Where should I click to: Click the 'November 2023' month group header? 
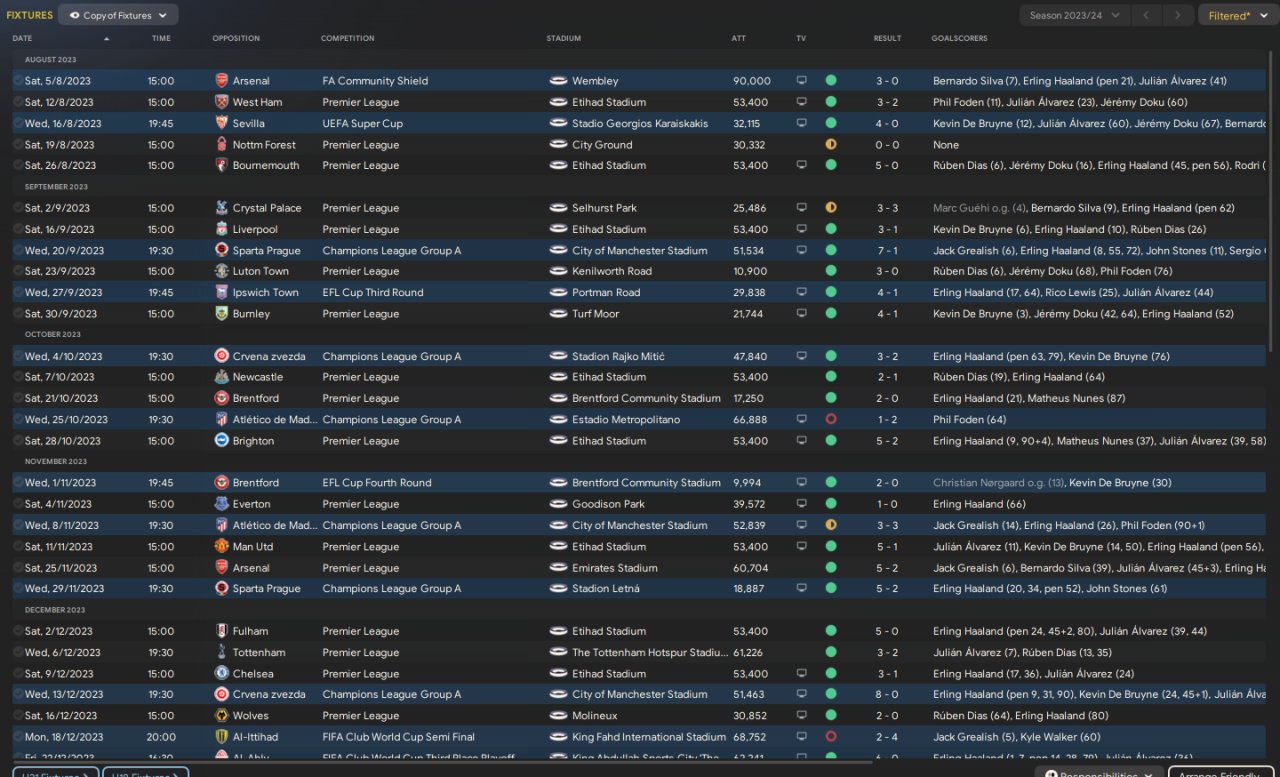click(56, 462)
